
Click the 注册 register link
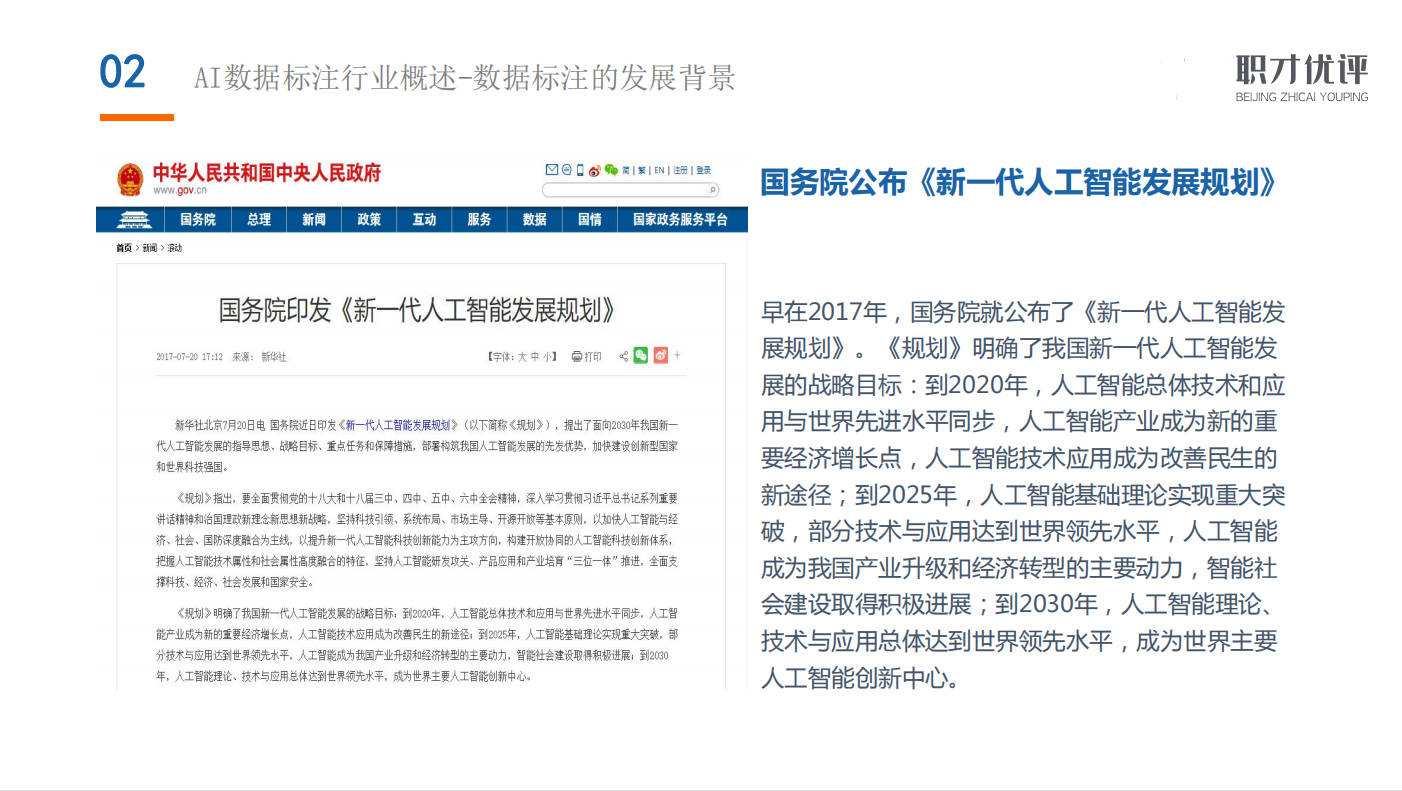[680, 170]
